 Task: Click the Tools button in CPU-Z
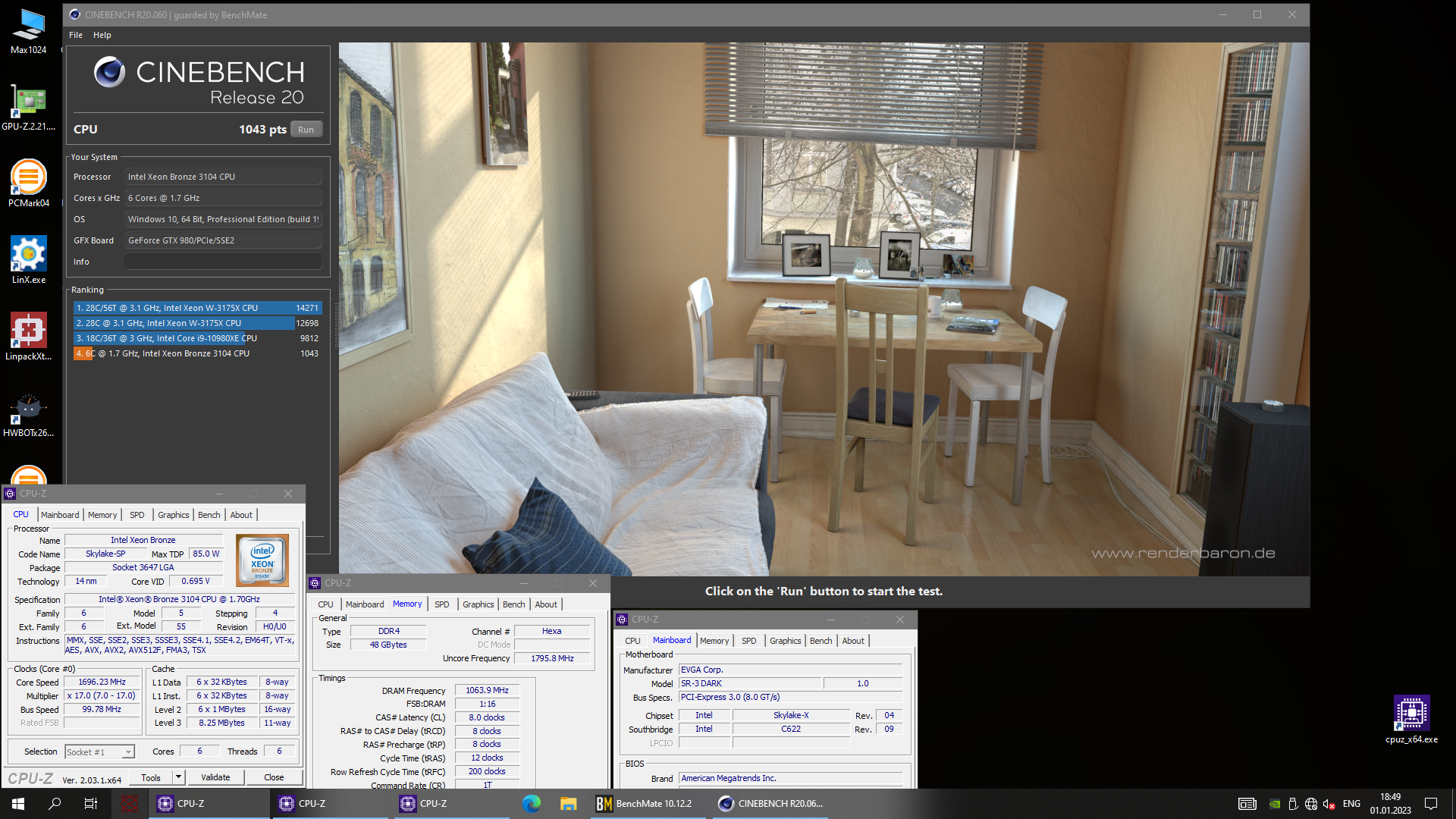click(151, 777)
